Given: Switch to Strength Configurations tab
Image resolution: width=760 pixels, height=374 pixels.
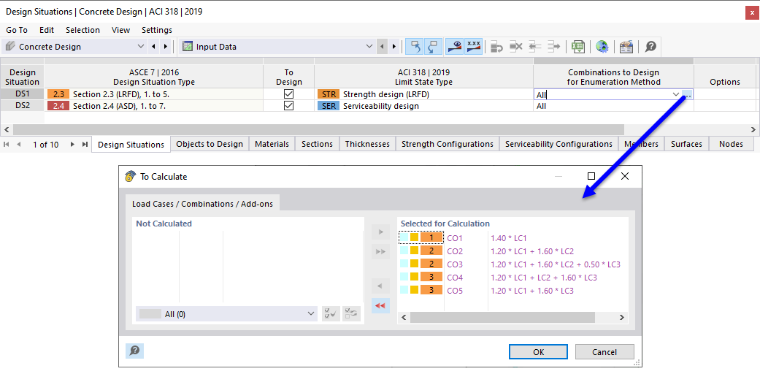Looking at the screenshot, I should tap(447, 144).
